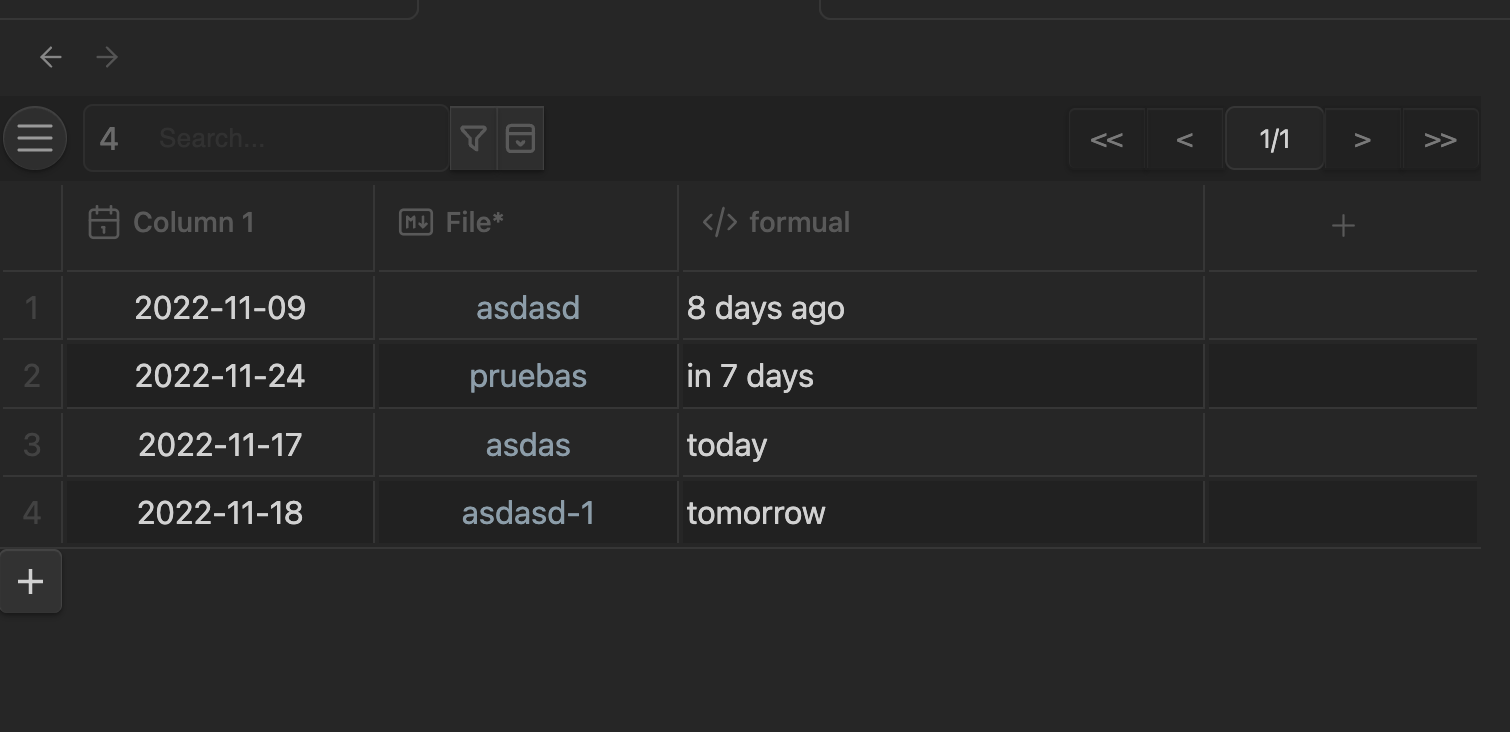Open the Column 1 header dropdown
This screenshot has height=732, width=1510.
tap(195, 222)
